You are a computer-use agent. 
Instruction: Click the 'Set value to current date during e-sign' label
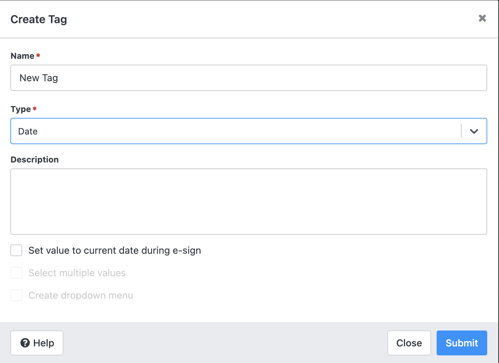click(115, 251)
